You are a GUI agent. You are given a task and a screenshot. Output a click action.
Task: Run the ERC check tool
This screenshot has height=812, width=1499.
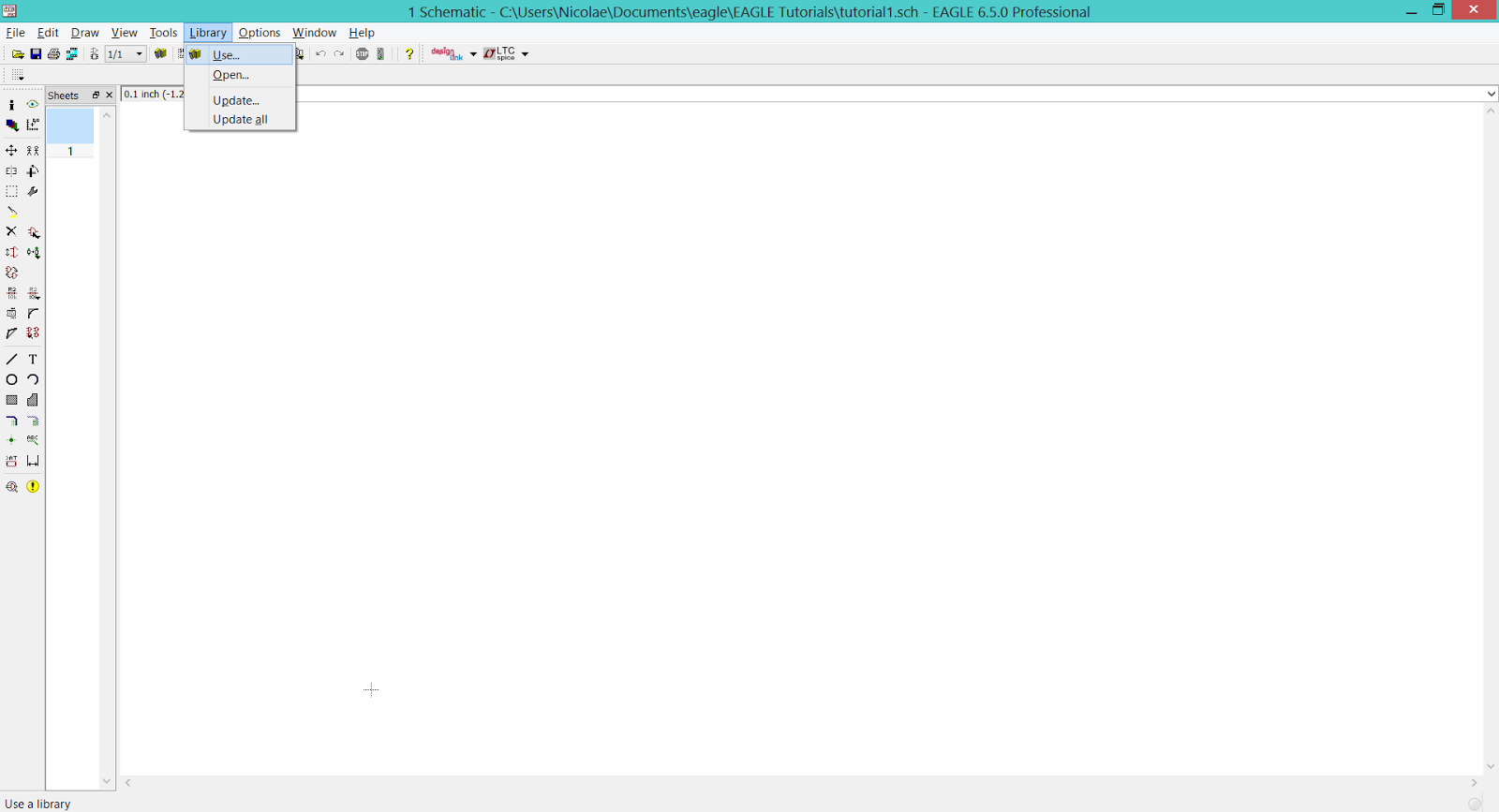11,487
